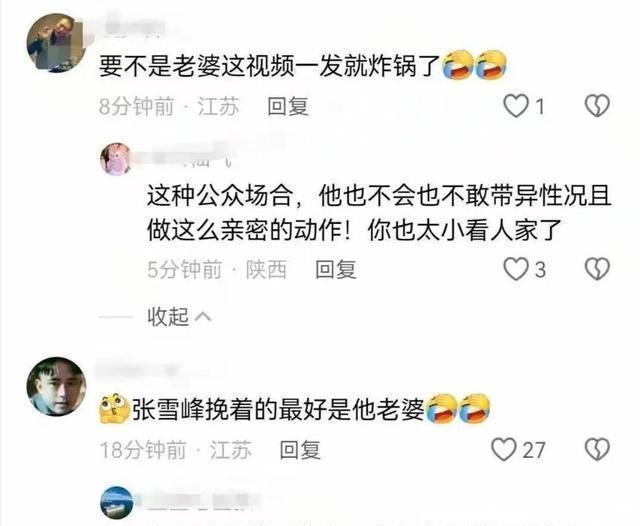This screenshot has height=526, width=640.
Task: Dislike the 要不是老婆这视频 comment
Action: (x=597, y=106)
